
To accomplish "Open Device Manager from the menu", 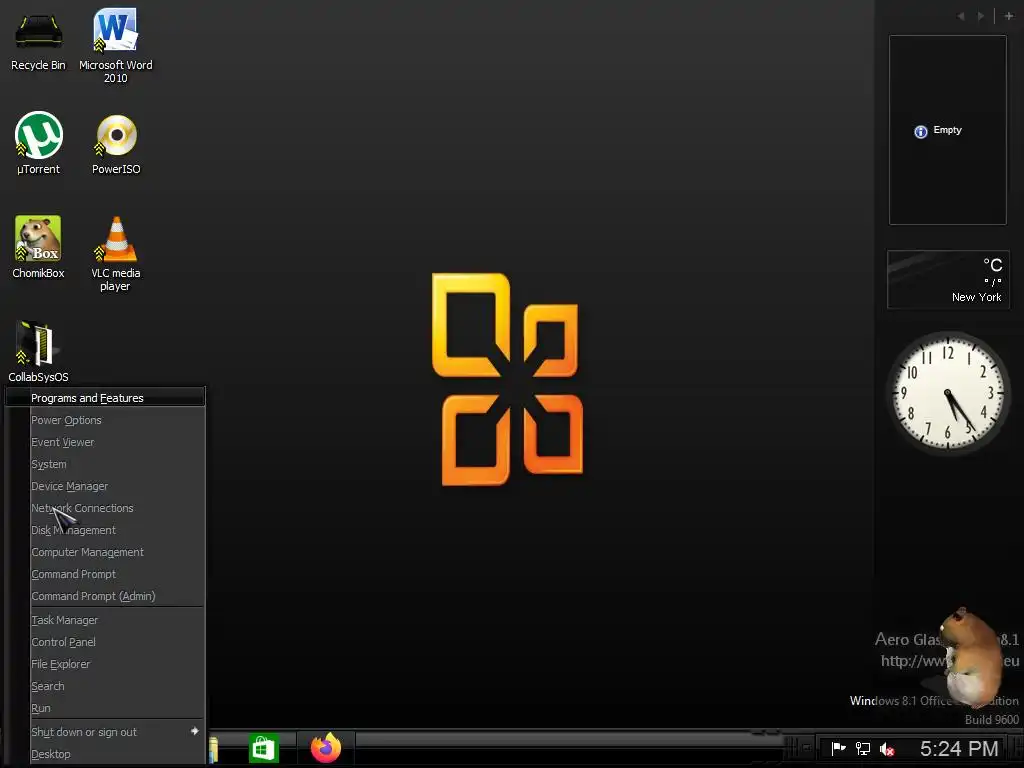I will click(x=105, y=486).
